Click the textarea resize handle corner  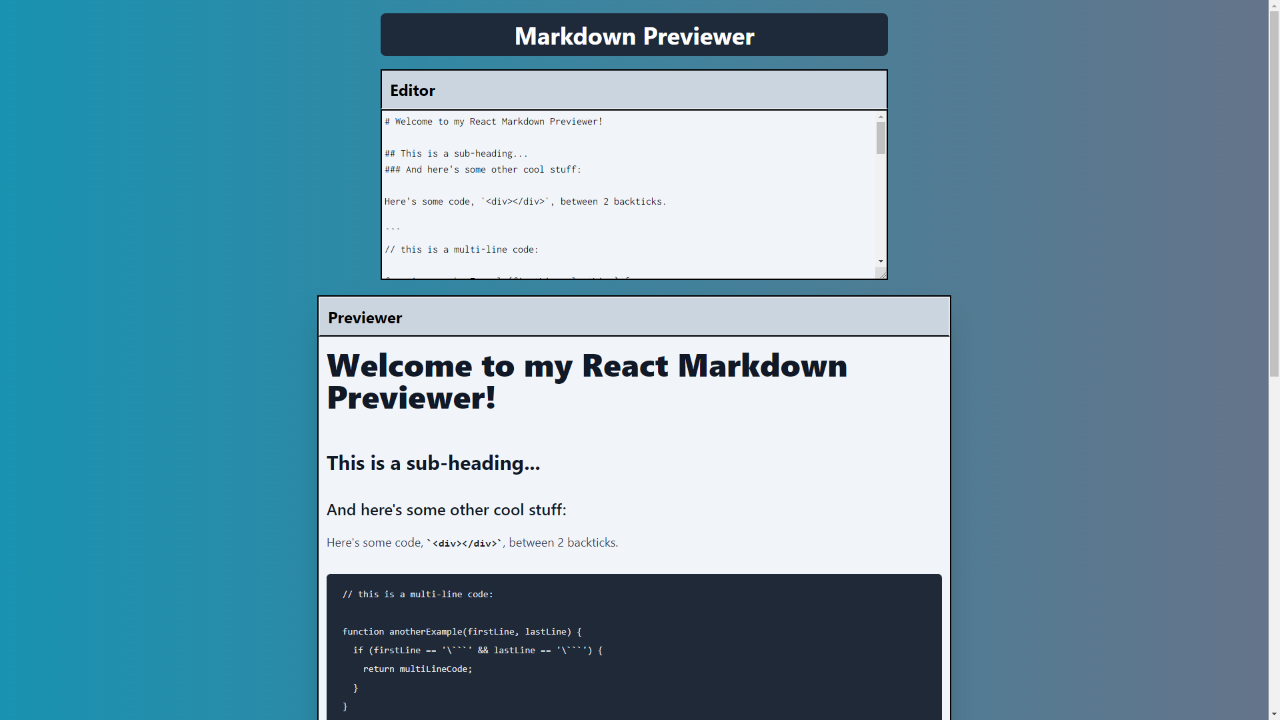point(881,274)
